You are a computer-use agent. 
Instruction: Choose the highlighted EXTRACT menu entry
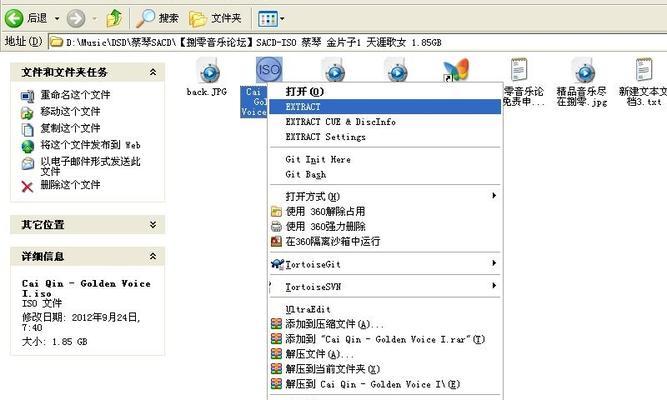(385, 107)
